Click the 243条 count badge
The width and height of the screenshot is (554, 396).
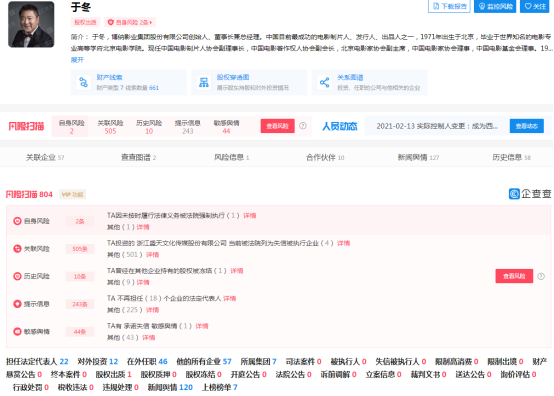click(80, 304)
